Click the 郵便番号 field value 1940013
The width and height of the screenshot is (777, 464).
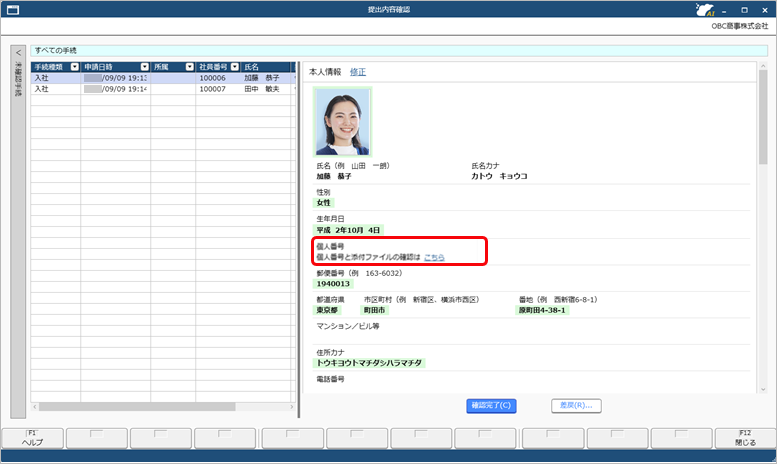click(333, 283)
